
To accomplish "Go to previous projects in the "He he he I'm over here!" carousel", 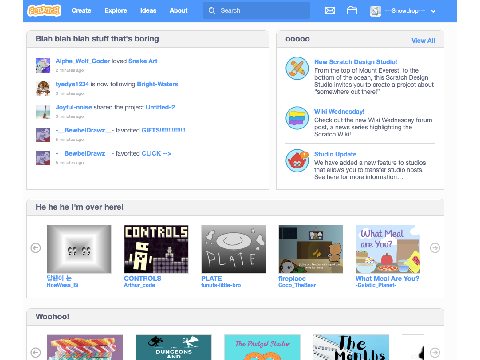I will [36, 248].
